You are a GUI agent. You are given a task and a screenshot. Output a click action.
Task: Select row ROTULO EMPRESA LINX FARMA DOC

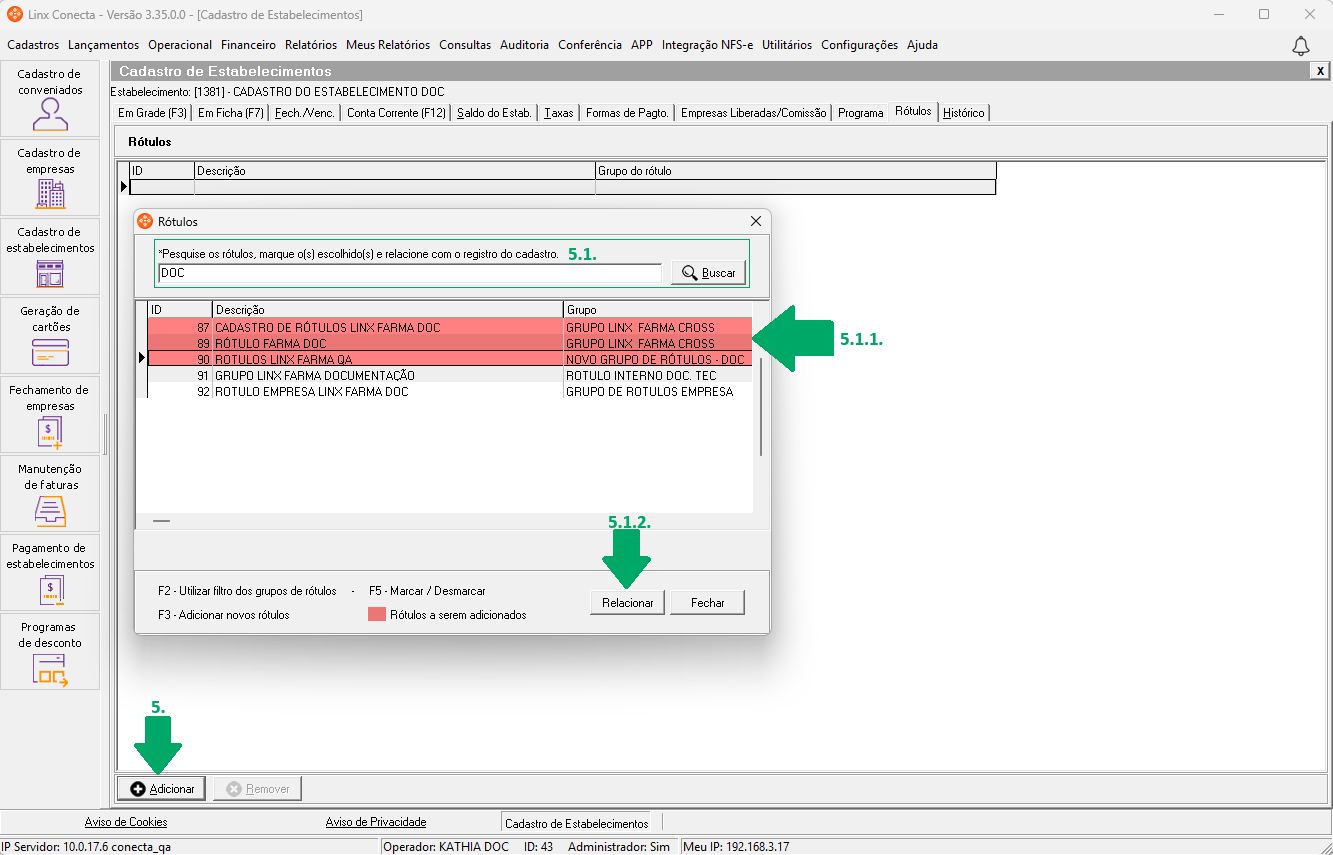(x=449, y=391)
